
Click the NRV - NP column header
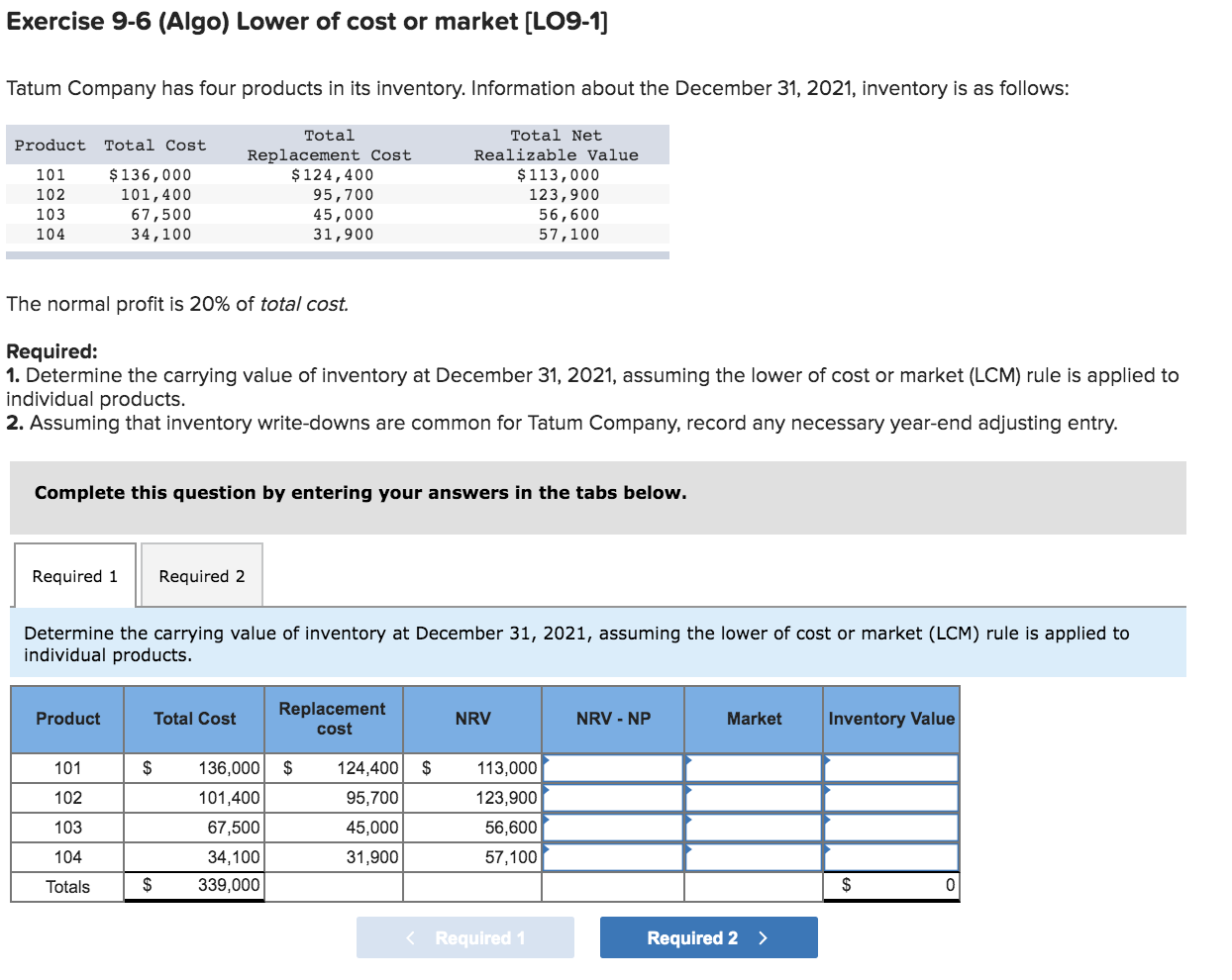[x=613, y=719]
